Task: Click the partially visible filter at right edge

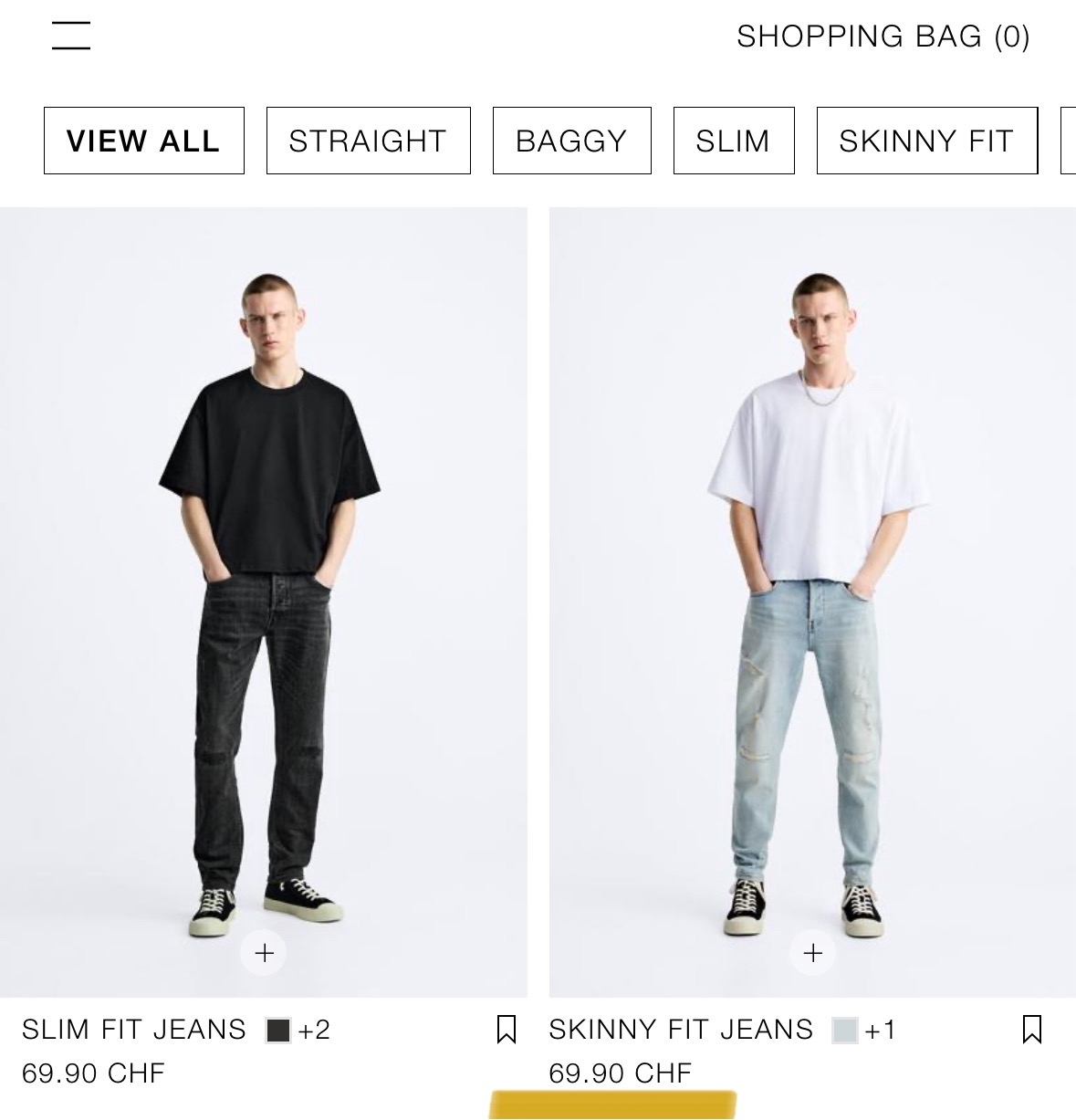Action: coord(1069,141)
